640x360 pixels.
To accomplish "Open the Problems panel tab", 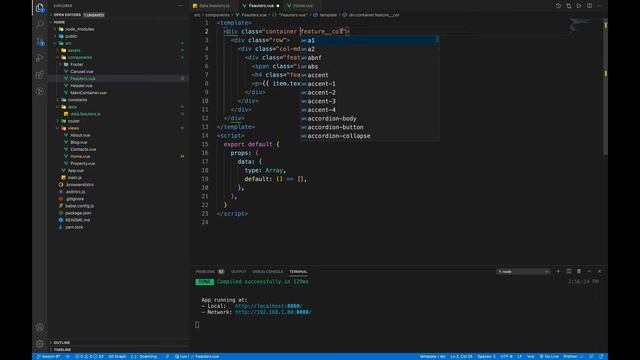I will tap(209, 271).
